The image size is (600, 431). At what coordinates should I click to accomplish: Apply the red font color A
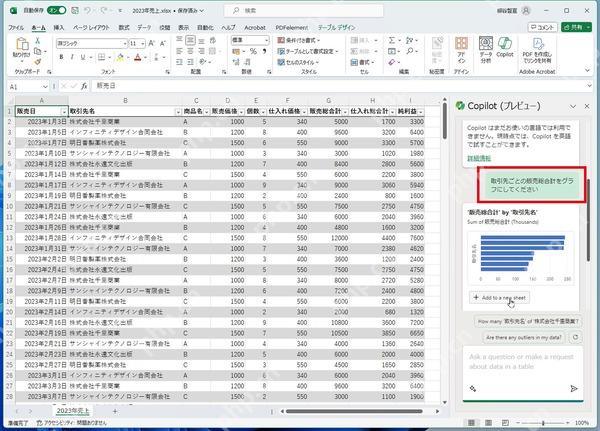(x=138, y=57)
